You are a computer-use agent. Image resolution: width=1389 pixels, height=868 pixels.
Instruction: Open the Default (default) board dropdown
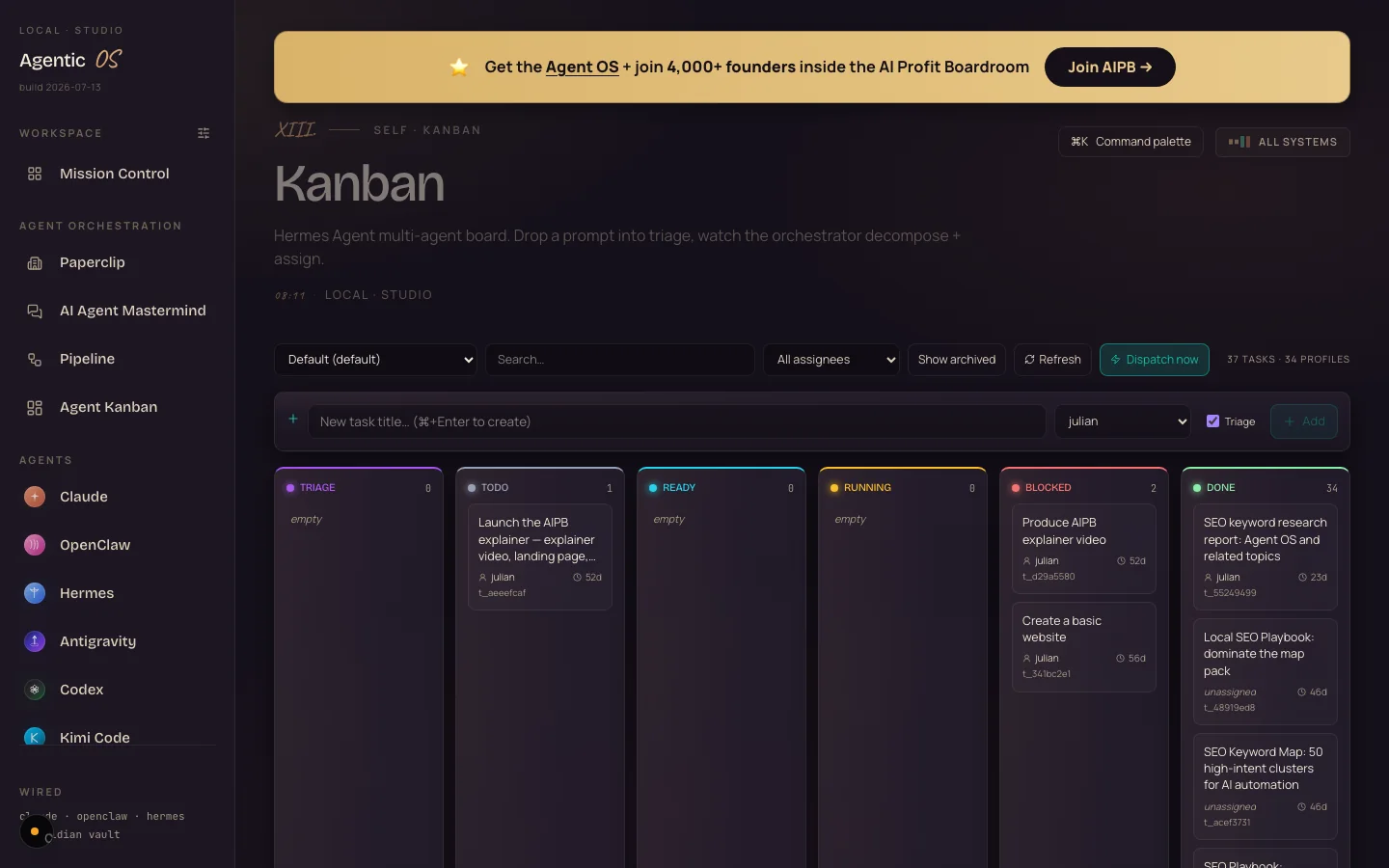click(375, 360)
